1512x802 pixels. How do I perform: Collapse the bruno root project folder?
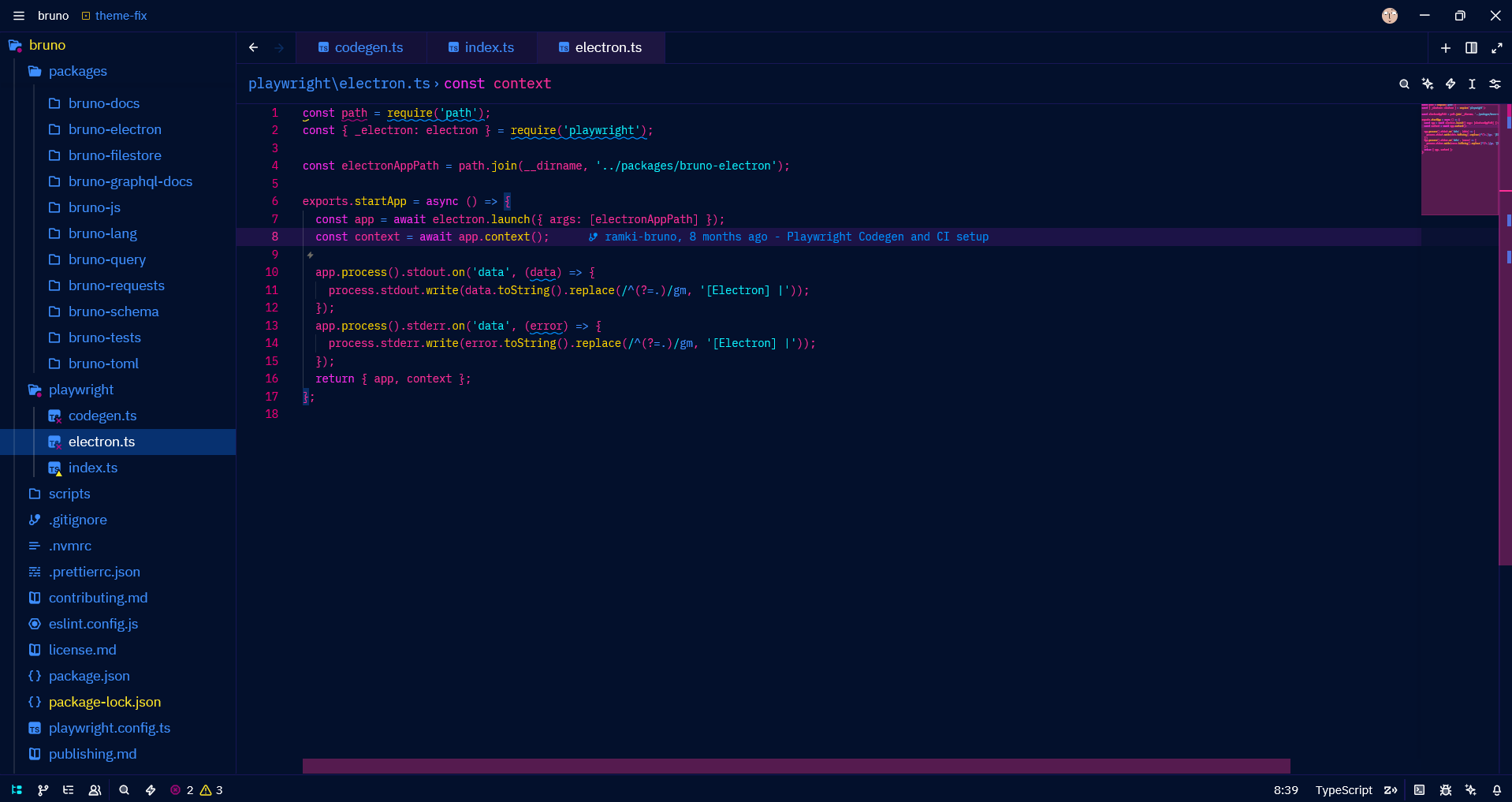[47, 45]
